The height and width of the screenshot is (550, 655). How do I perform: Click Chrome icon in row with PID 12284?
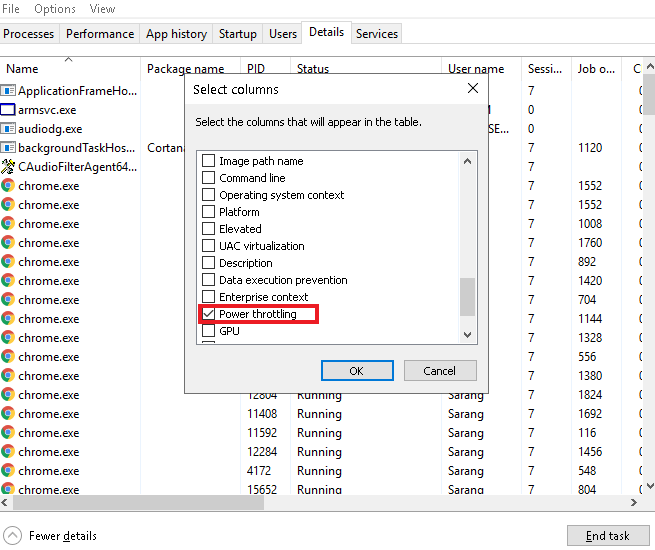[x=8, y=451]
